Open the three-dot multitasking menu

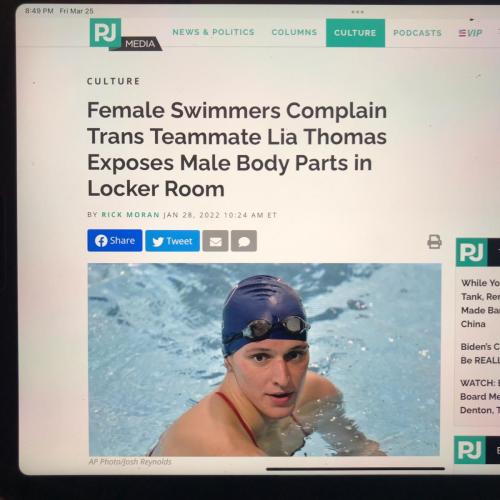pyautogui.click(x=357, y=12)
